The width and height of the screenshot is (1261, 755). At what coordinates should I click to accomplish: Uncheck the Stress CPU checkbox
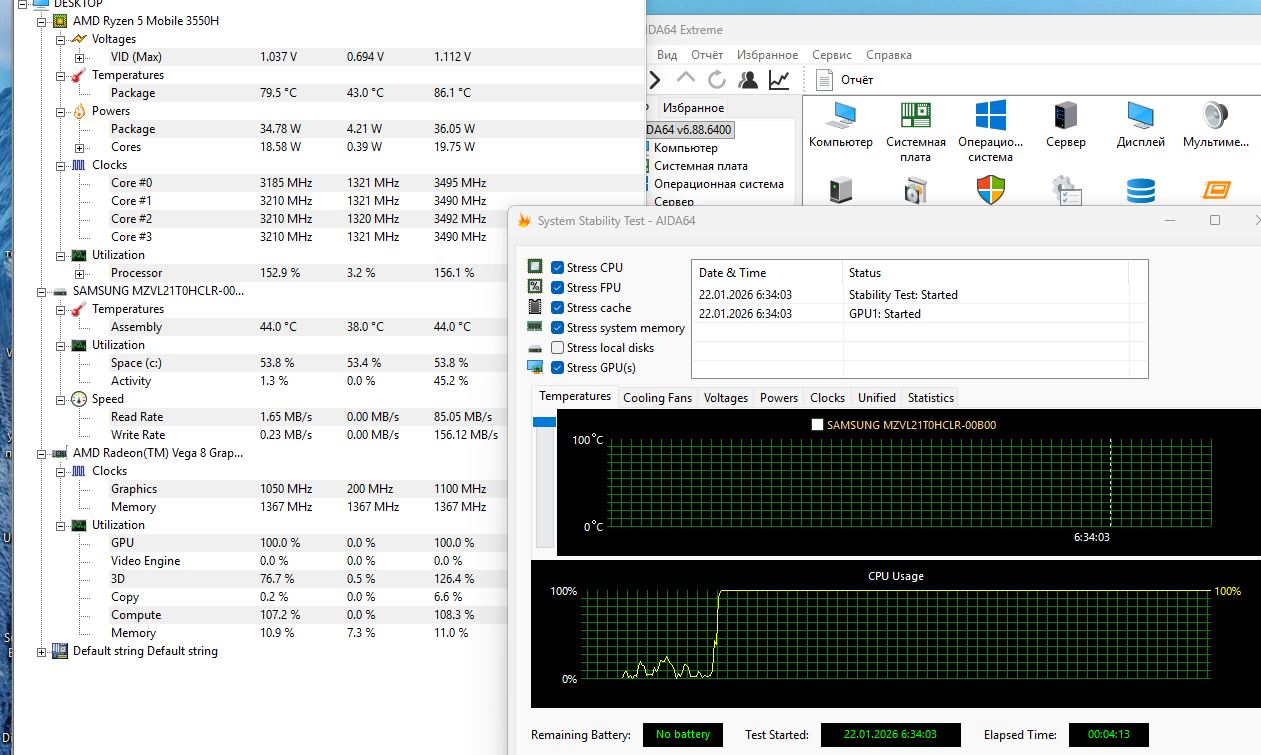558,267
